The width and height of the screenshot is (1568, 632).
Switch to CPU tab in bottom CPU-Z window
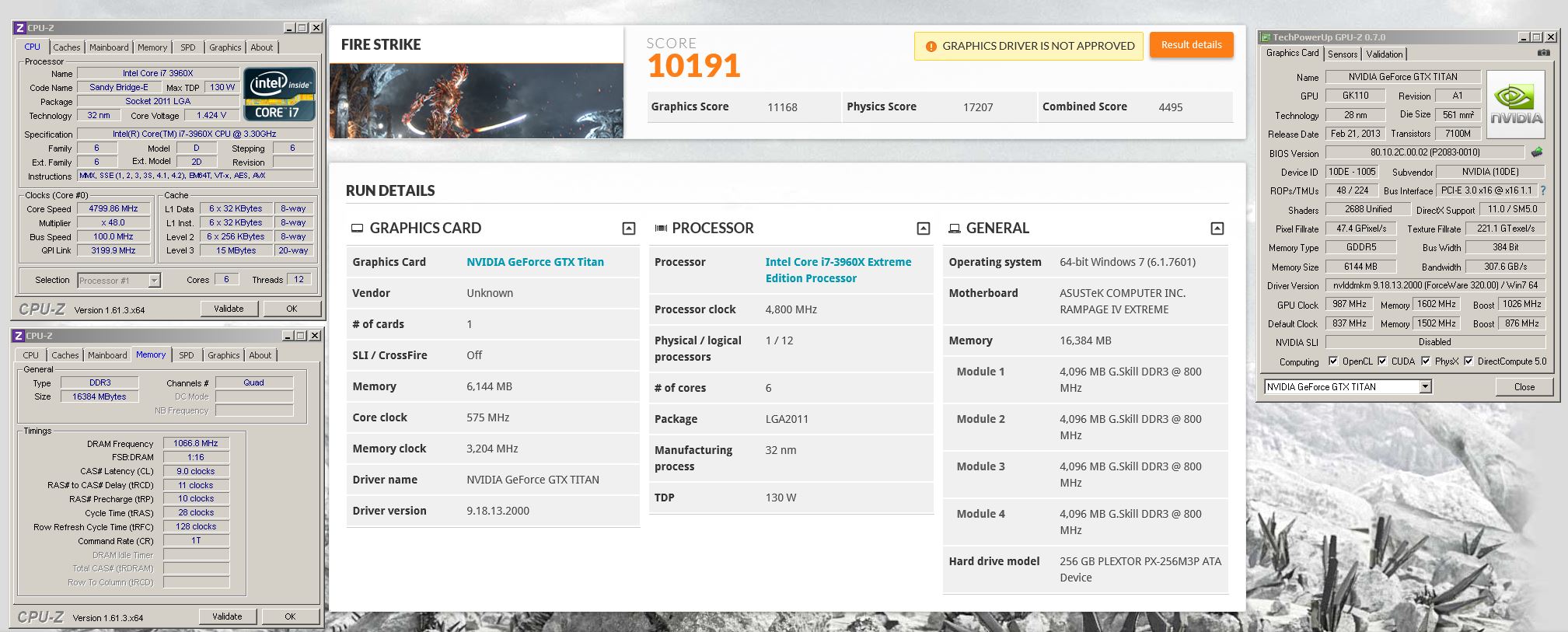coord(31,355)
